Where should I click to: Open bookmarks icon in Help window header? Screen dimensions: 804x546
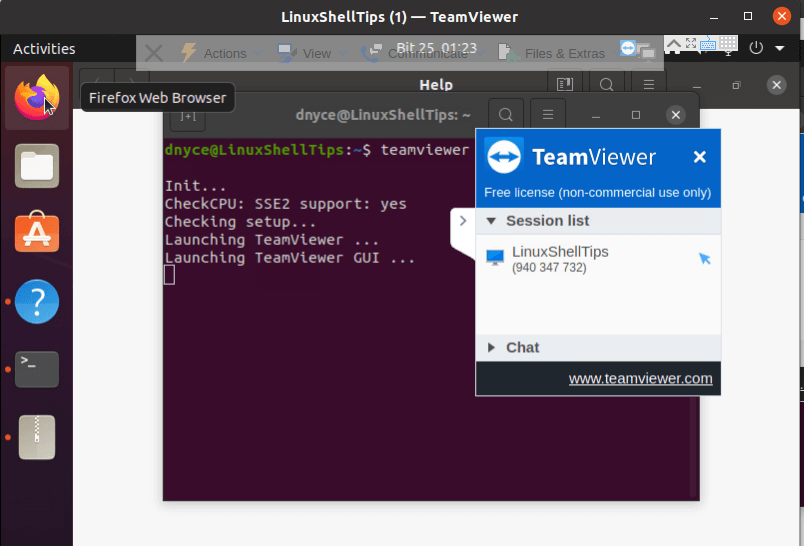click(x=565, y=84)
